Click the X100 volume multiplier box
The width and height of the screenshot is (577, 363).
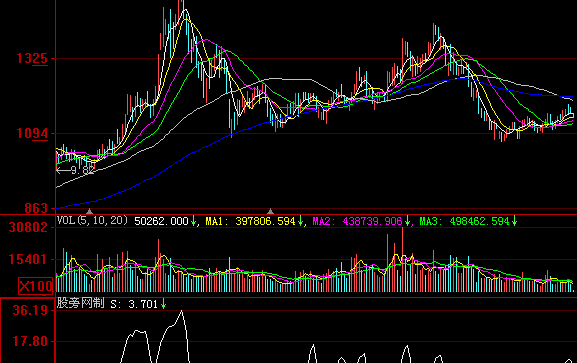tap(36, 286)
